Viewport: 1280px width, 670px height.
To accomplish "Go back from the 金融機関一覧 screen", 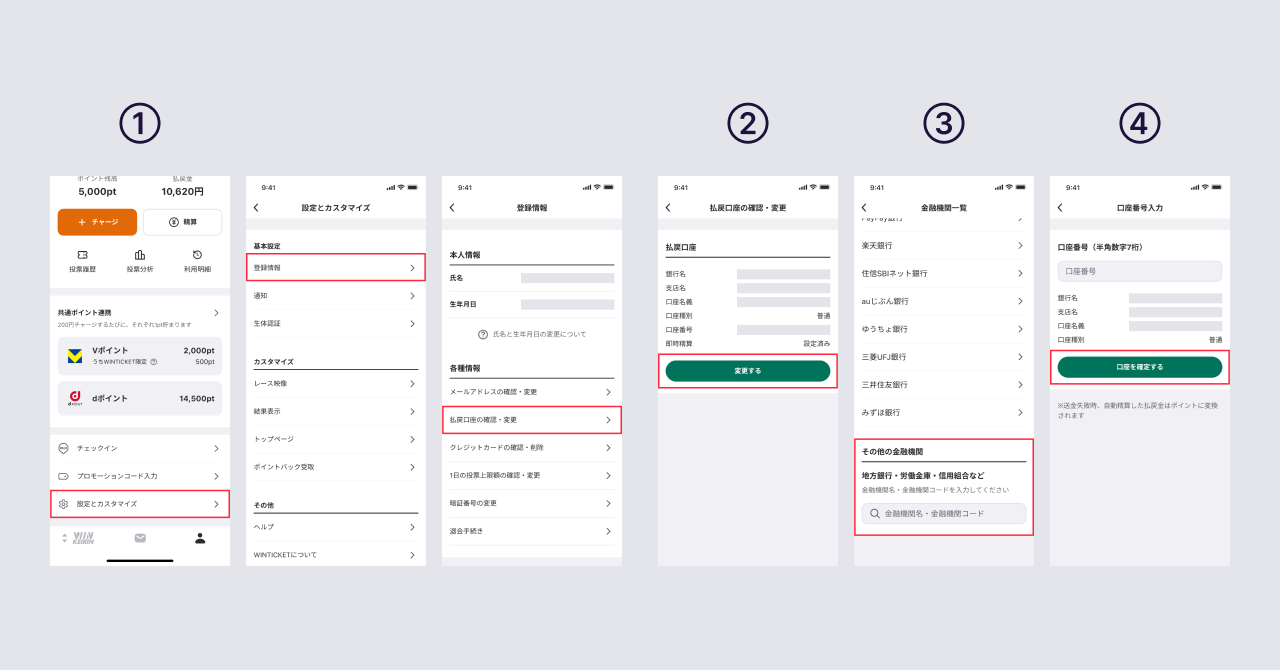I will [864, 208].
